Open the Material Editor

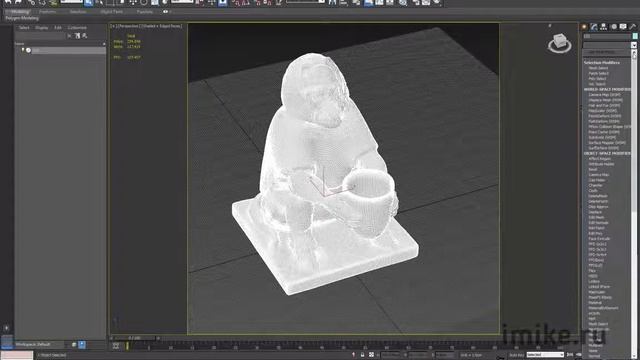click(x=403, y=2)
